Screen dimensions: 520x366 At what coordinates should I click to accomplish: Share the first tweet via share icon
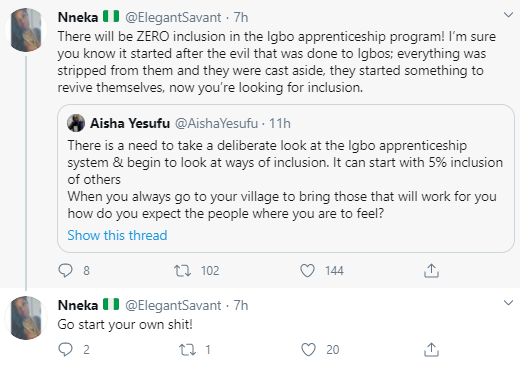pyautogui.click(x=431, y=270)
